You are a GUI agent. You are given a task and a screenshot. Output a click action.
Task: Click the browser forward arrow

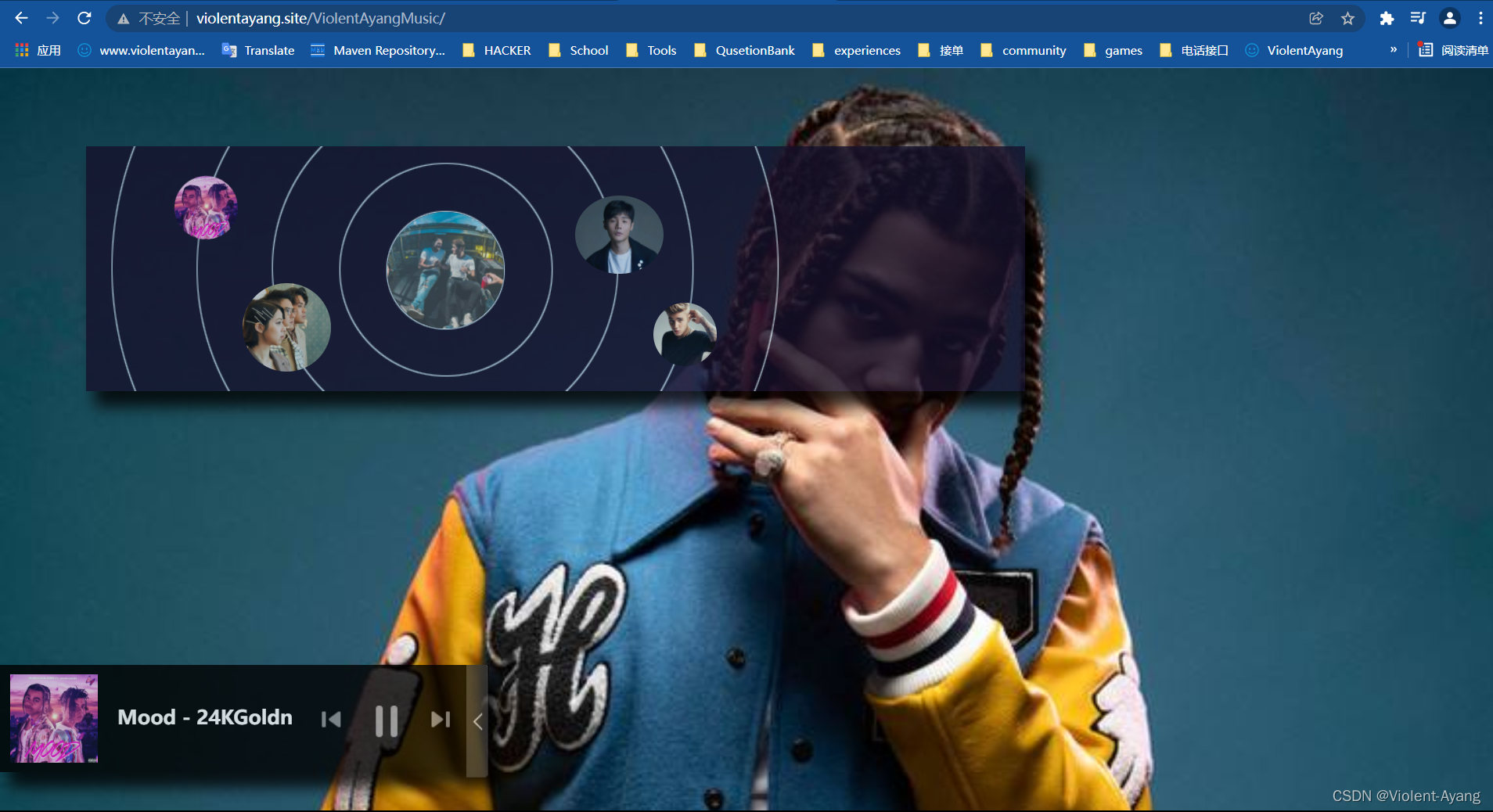(52, 18)
